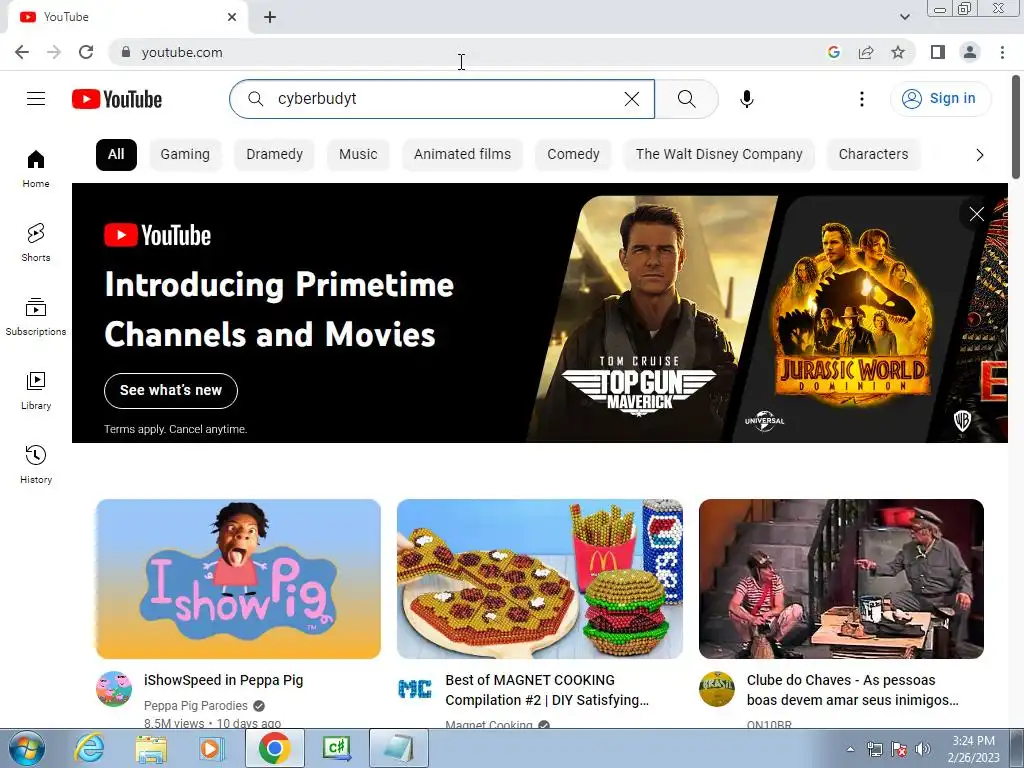Image resolution: width=1024 pixels, height=768 pixels.
Task: Click the Peppa Pig Parodies channel avatar
Action: click(x=114, y=688)
